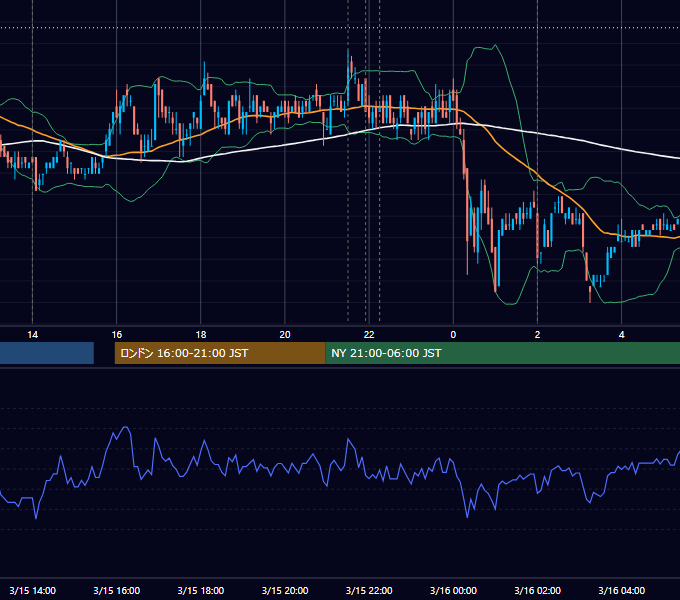Screen dimensions: 680x600
Task: Click the 22 hour axis label
Action: coord(369,335)
